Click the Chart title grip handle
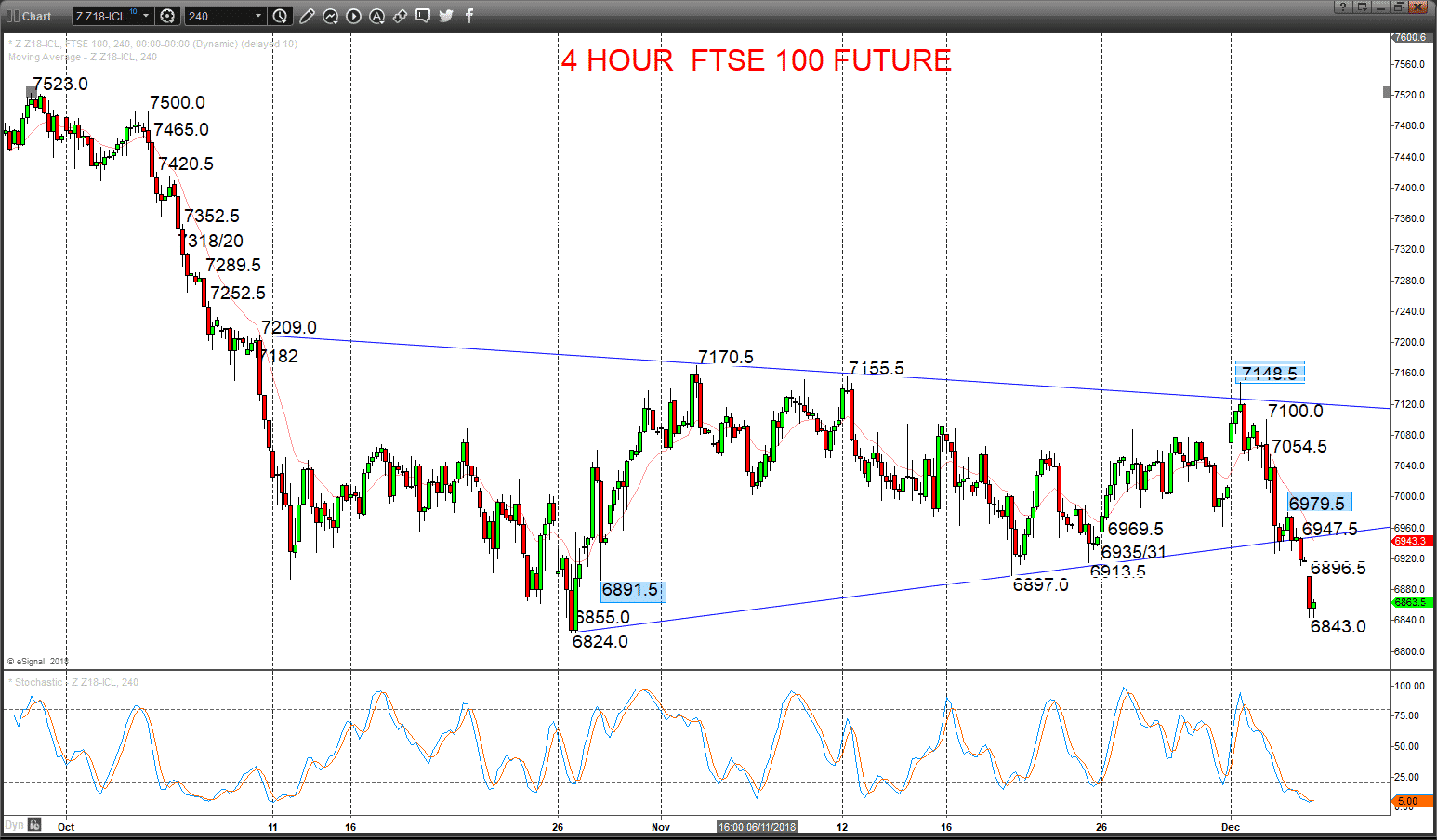This screenshot has height=840, width=1437. pos(12,16)
